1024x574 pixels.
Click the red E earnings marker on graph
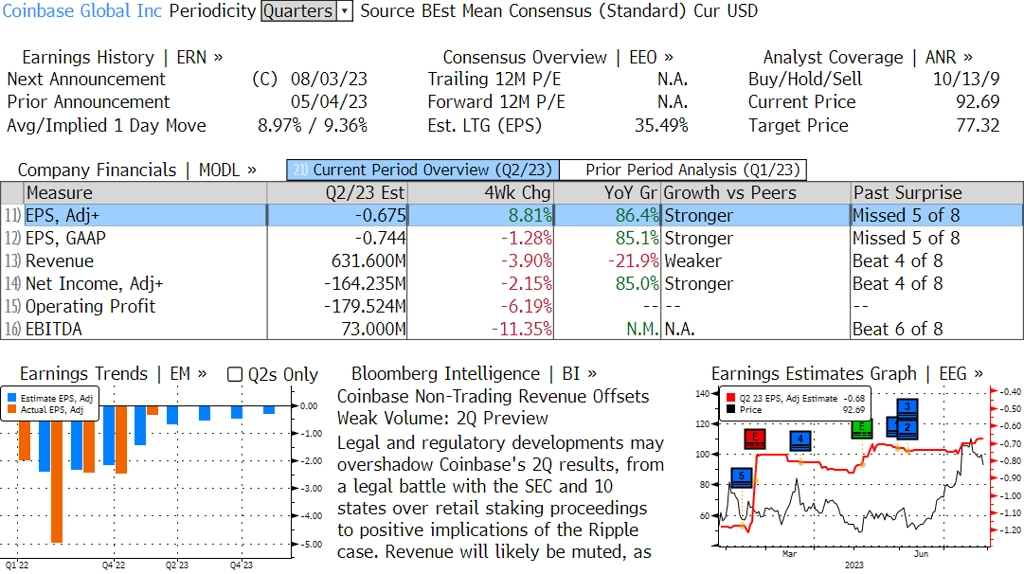pos(755,438)
